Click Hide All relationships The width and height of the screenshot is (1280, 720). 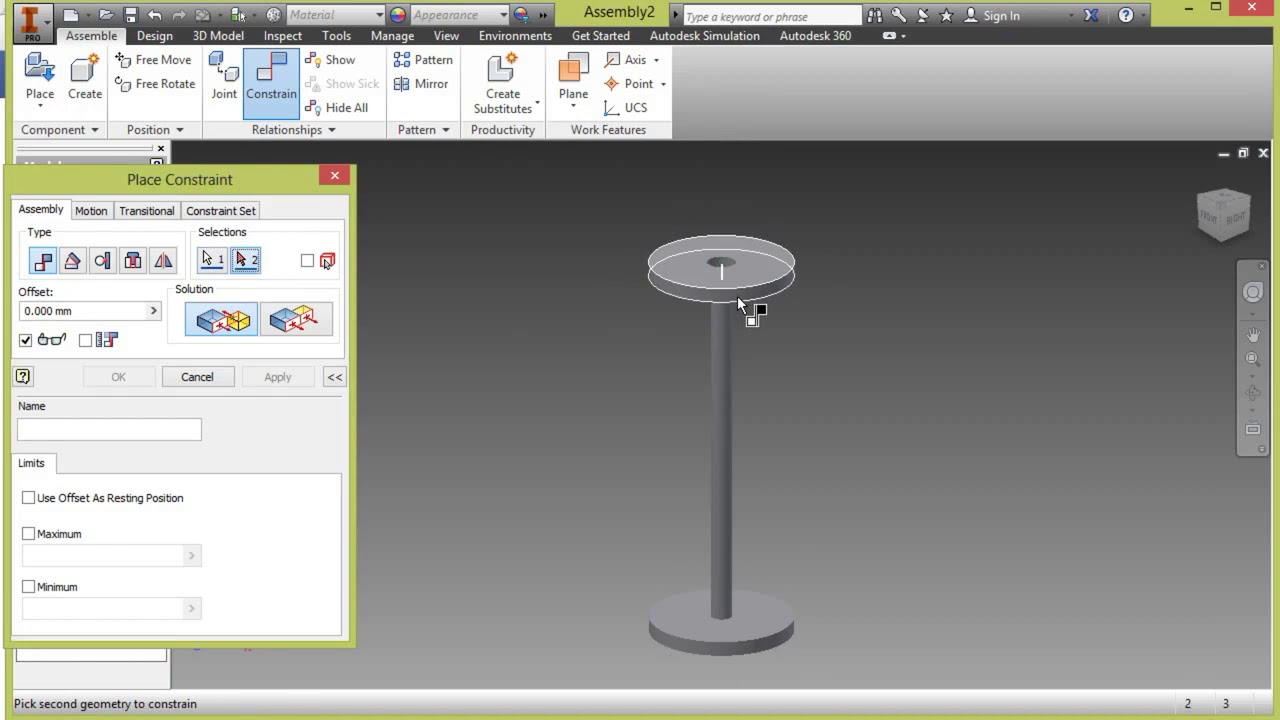pyautogui.click(x=337, y=108)
